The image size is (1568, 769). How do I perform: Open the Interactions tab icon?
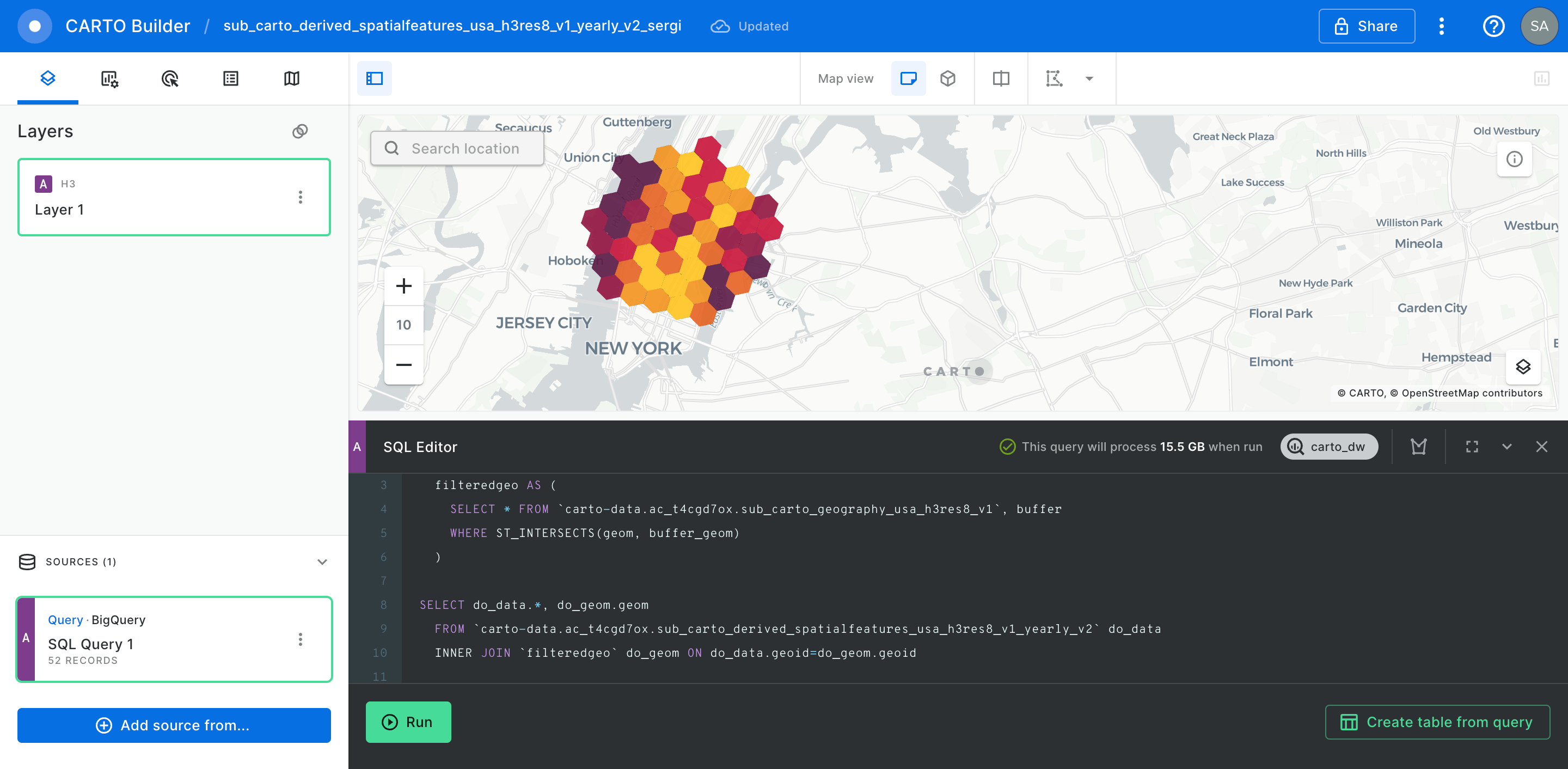(170, 78)
